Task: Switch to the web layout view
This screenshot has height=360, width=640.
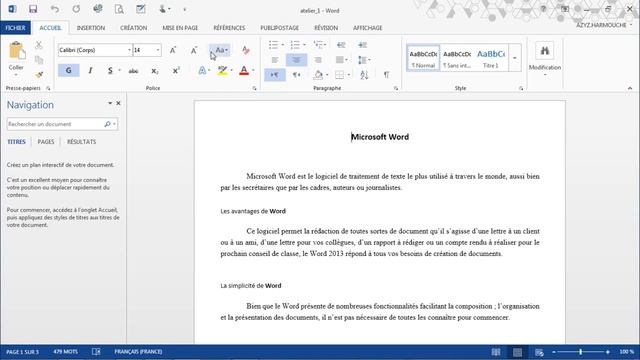Action: [x=539, y=352]
